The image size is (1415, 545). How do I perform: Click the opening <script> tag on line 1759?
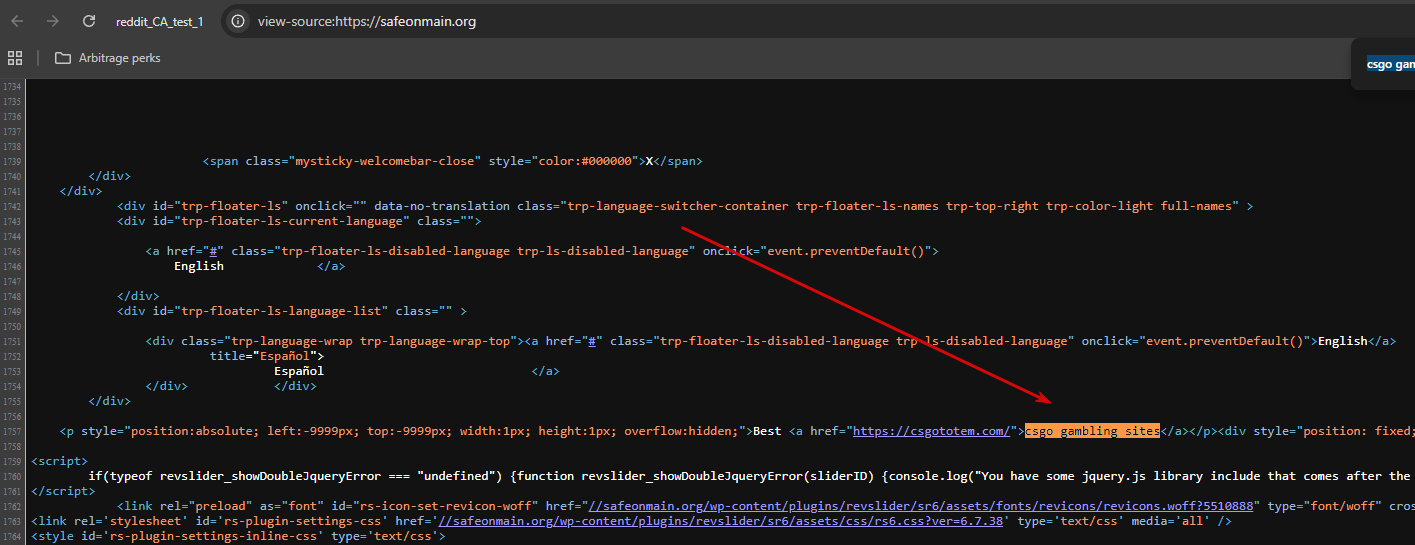point(60,461)
